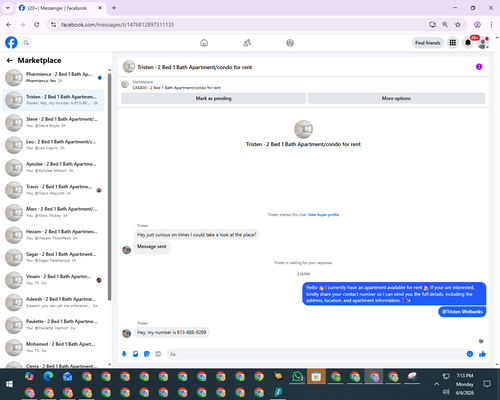Click the 'Hey just curious on times' message
Viewport: 500px width, 400px height.
pos(197,235)
